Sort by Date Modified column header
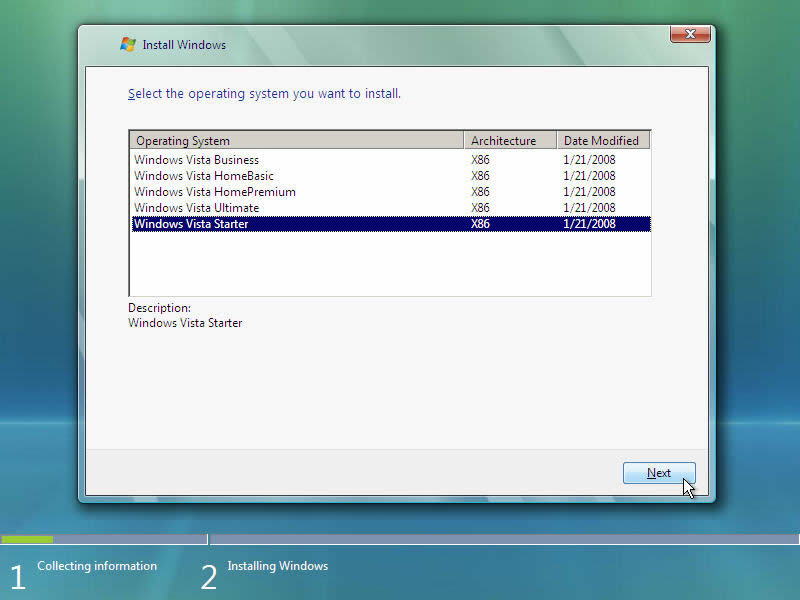The image size is (800, 600). (x=603, y=140)
